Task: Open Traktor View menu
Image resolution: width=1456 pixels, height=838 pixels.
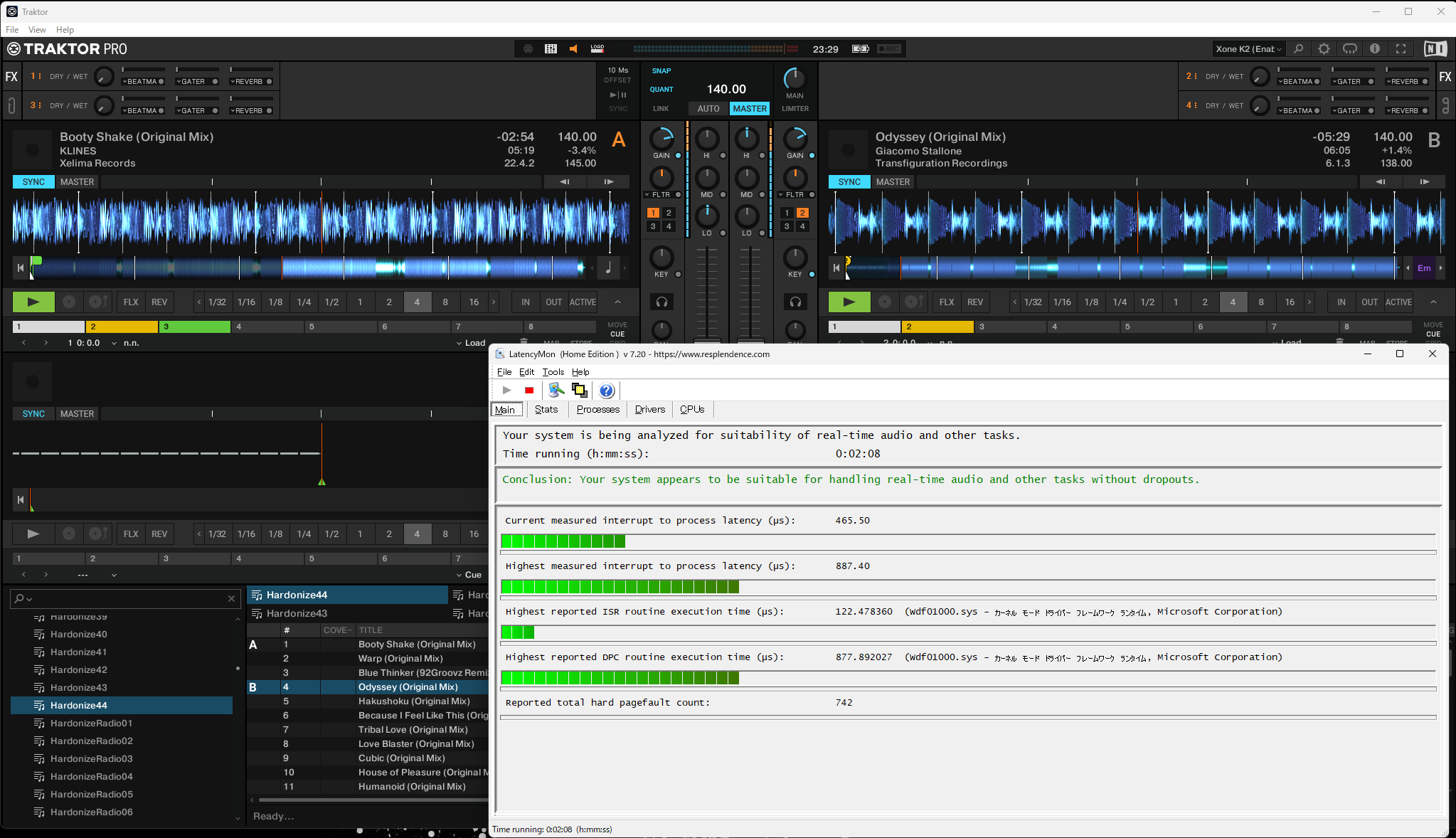Action: [x=37, y=30]
